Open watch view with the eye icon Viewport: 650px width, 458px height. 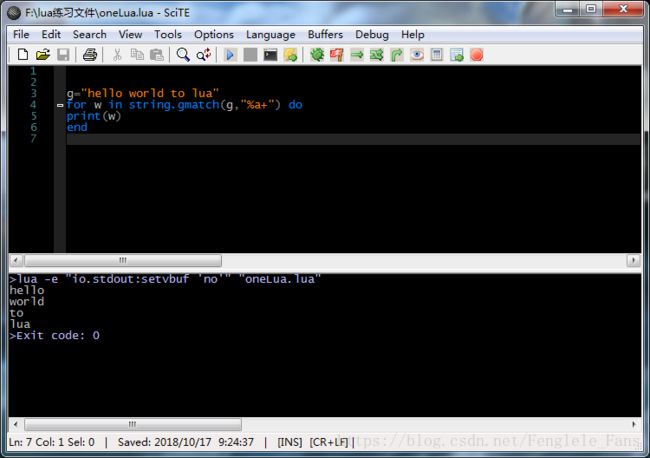pyautogui.click(x=417, y=55)
